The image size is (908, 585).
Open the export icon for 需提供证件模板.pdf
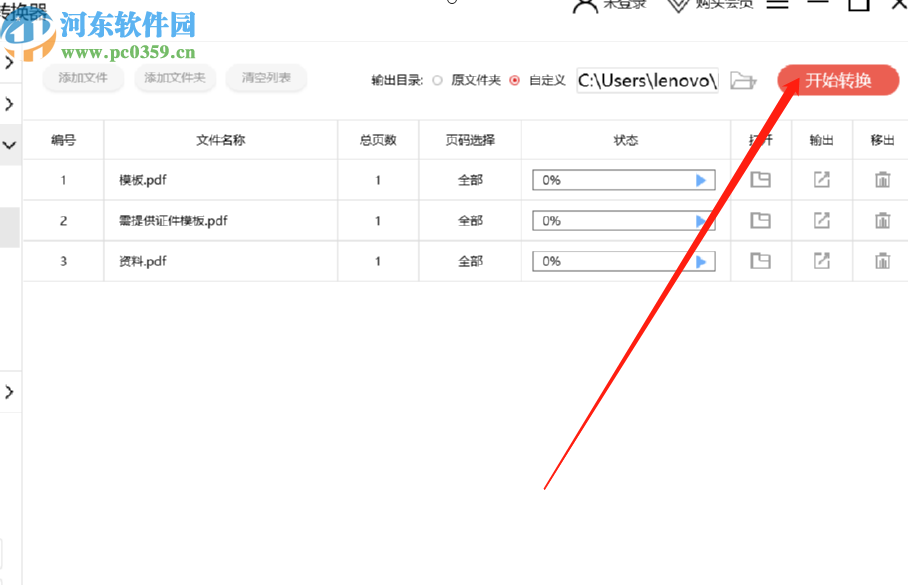click(x=820, y=220)
